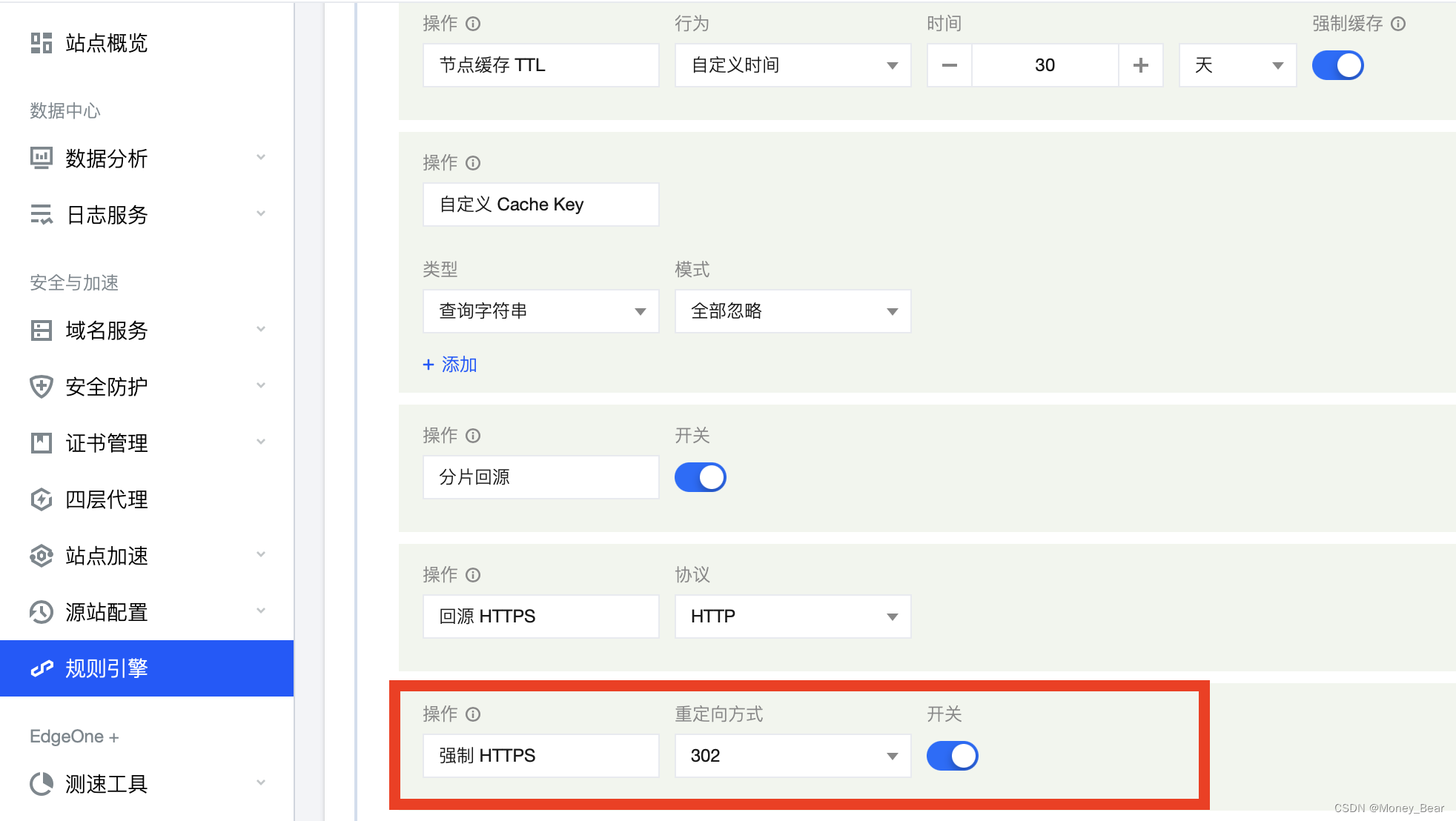Click 添加 to add new cache key rule
Image resolution: width=1456 pixels, height=821 pixels.
tap(449, 364)
